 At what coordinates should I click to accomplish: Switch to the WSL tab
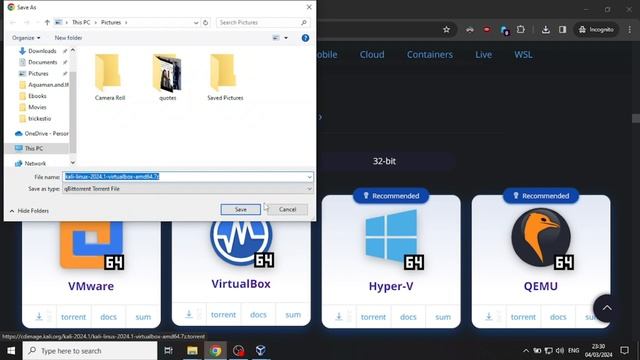coord(523,54)
